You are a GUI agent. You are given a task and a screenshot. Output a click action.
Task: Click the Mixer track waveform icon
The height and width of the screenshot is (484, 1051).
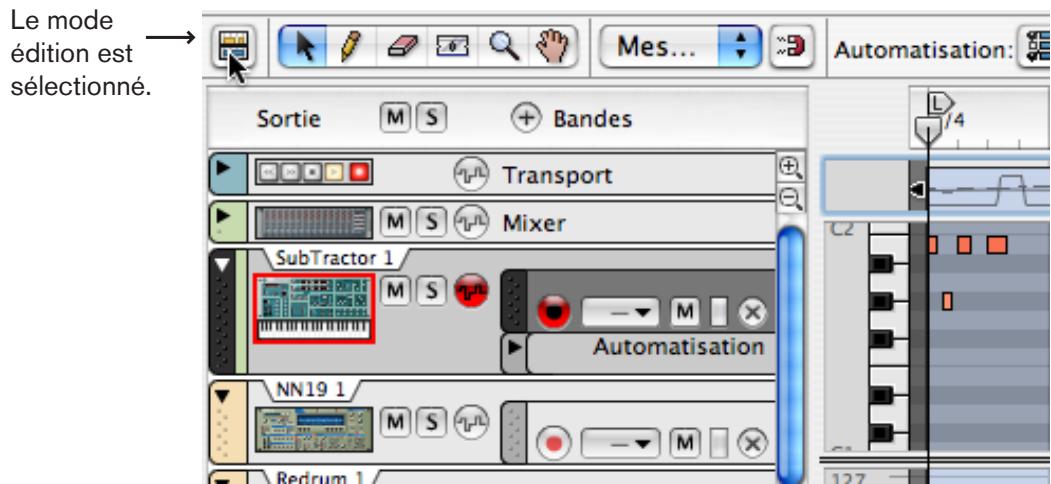(471, 223)
